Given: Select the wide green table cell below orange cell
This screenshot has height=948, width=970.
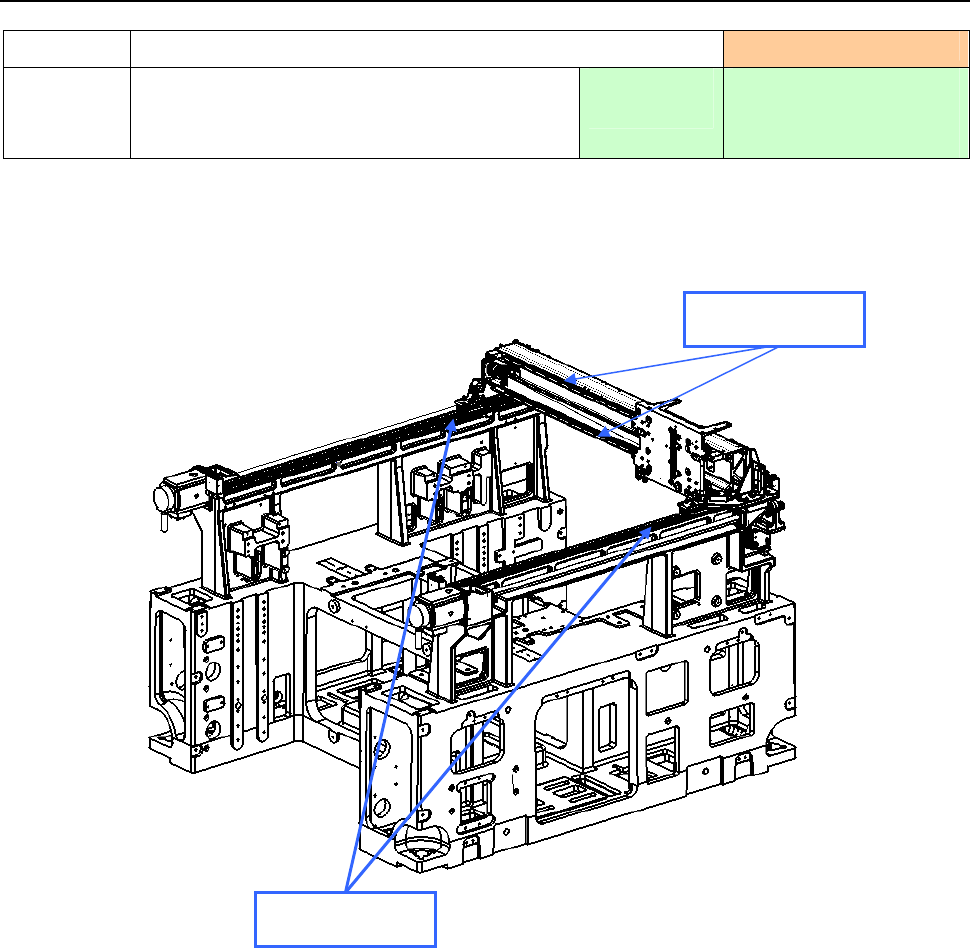Looking at the screenshot, I should click(x=846, y=113).
